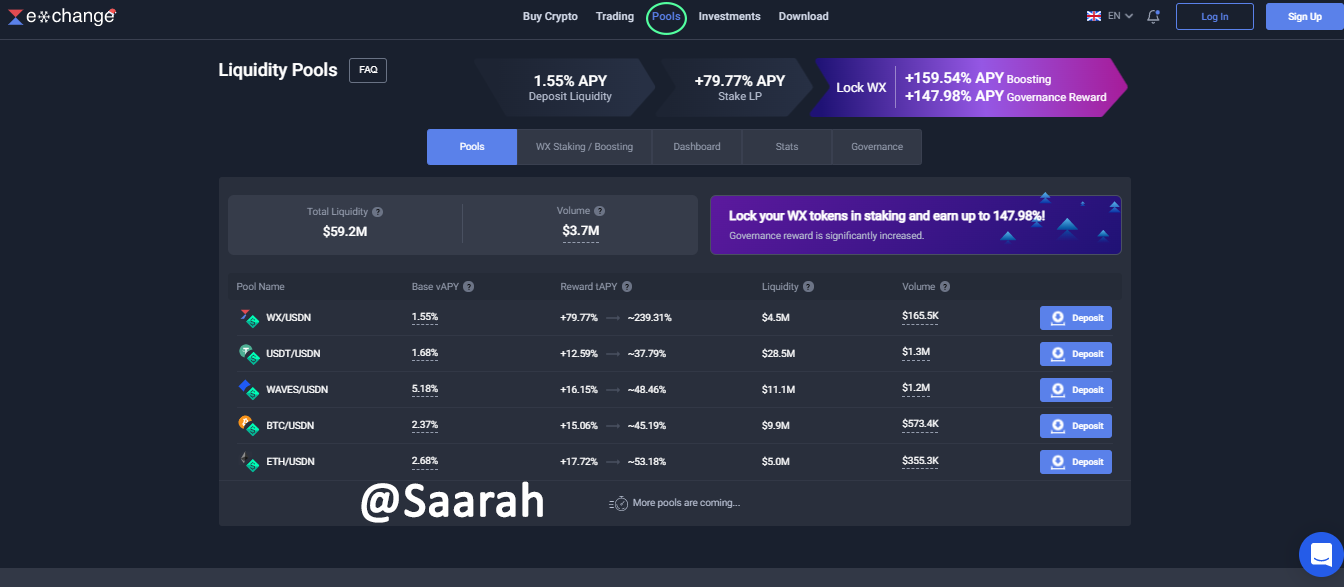Click the BTC/USDN pool name
This screenshot has height=587, width=1344.
pyautogui.click(x=290, y=426)
